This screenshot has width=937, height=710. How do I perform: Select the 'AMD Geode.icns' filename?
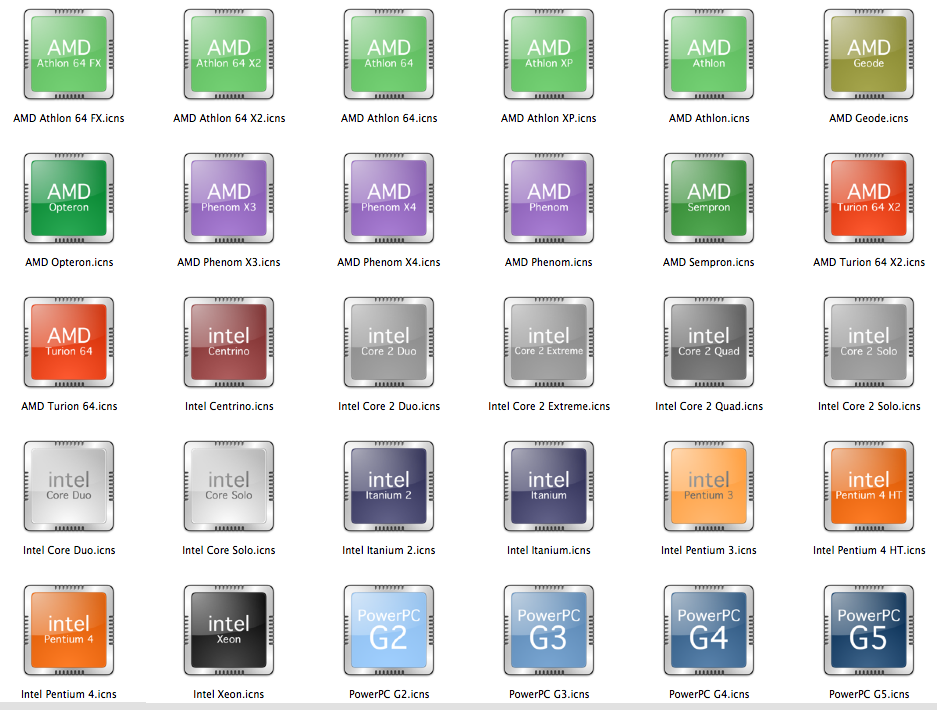coord(869,118)
